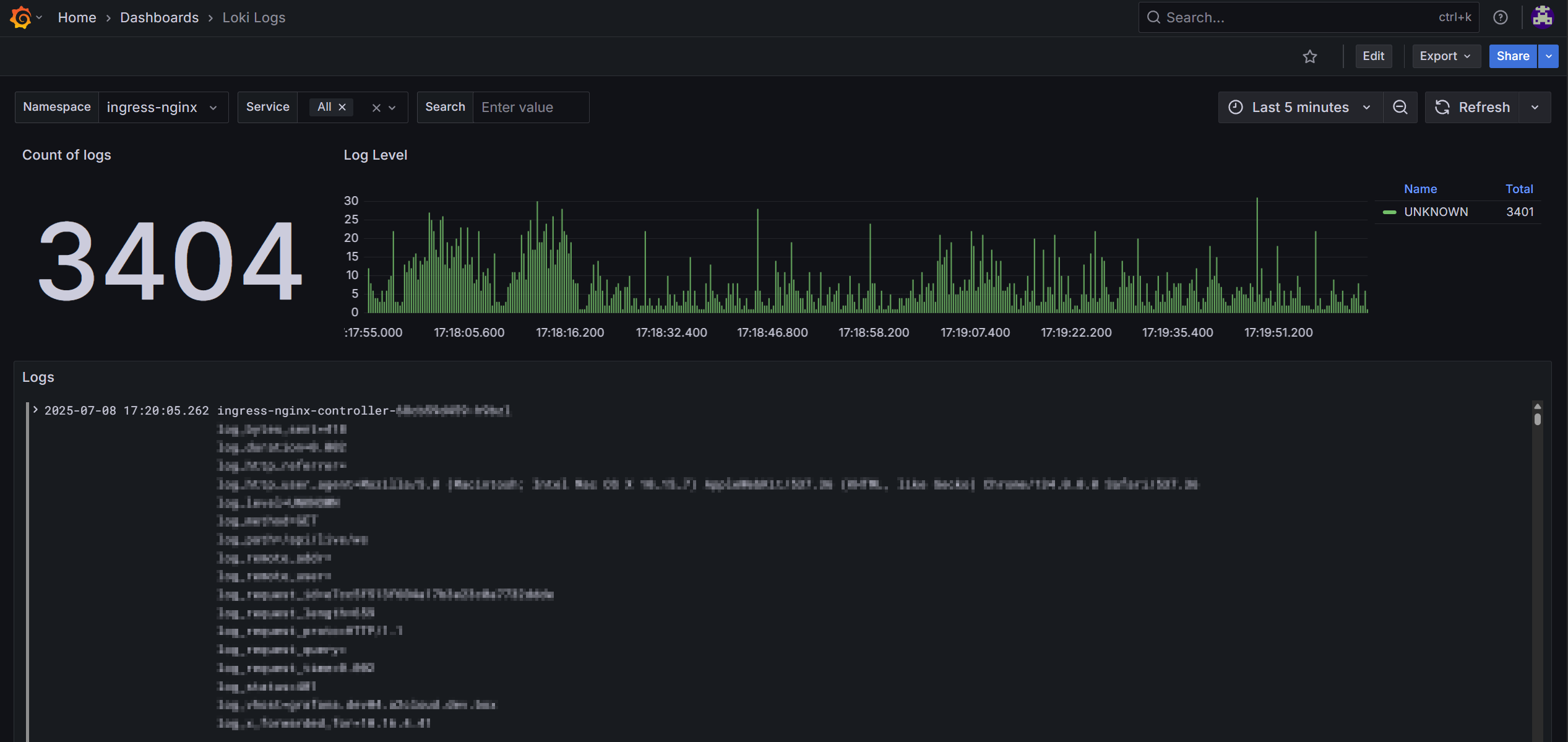The height and width of the screenshot is (742, 1568).
Task: Open the Share options arrow
Action: tap(1548, 56)
